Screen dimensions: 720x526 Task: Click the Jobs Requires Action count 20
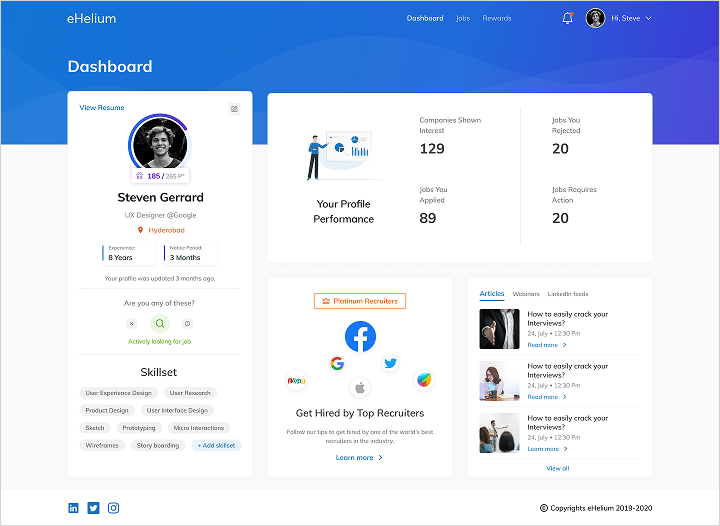point(560,218)
